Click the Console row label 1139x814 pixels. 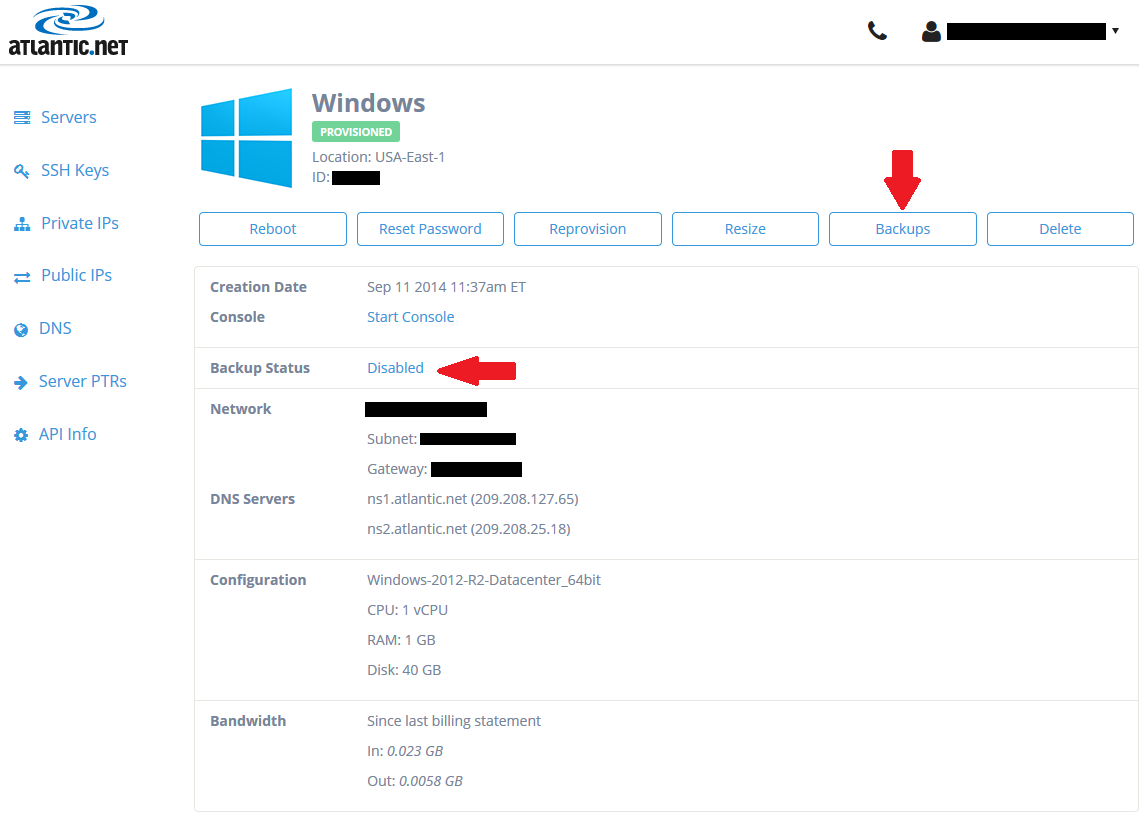[x=238, y=317]
